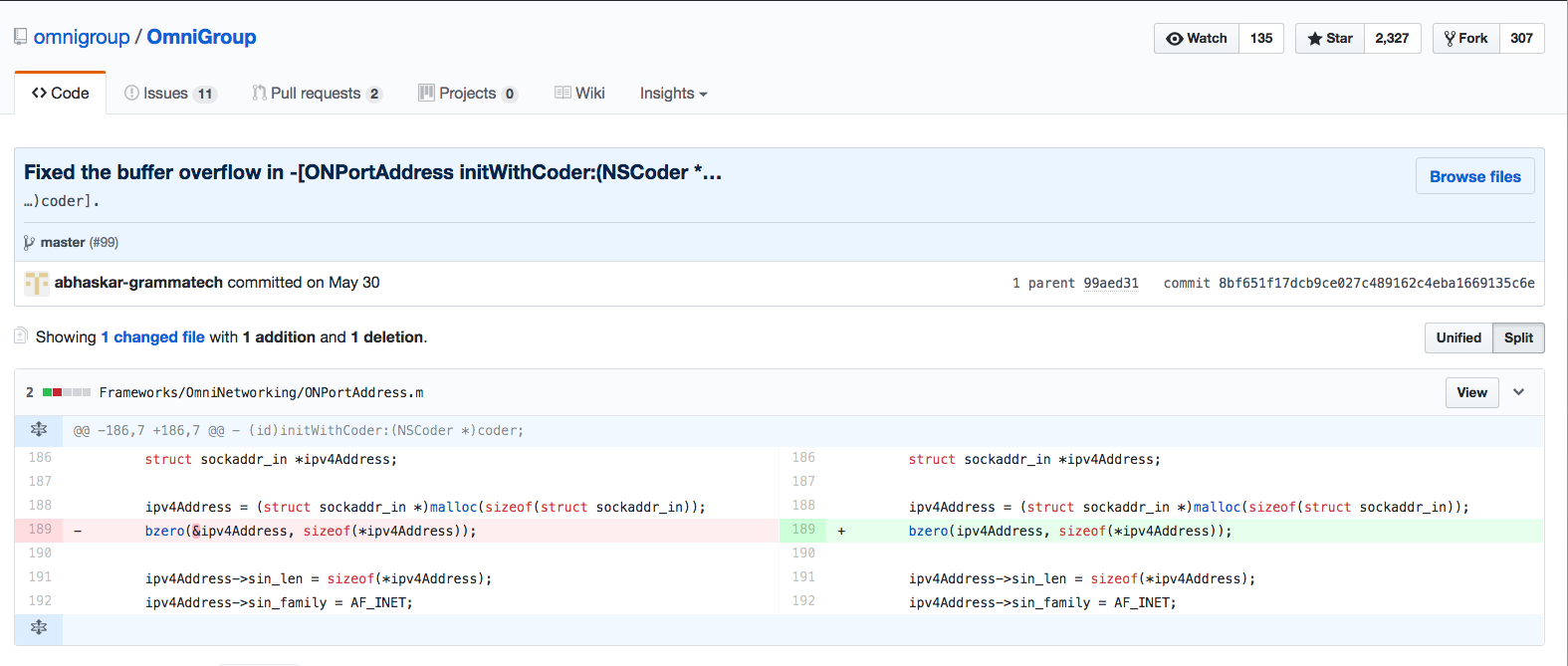Screen dimensions: 1568x666
Task: Click the commit title 'Fixed the buffer overflow'
Action: coord(372,172)
